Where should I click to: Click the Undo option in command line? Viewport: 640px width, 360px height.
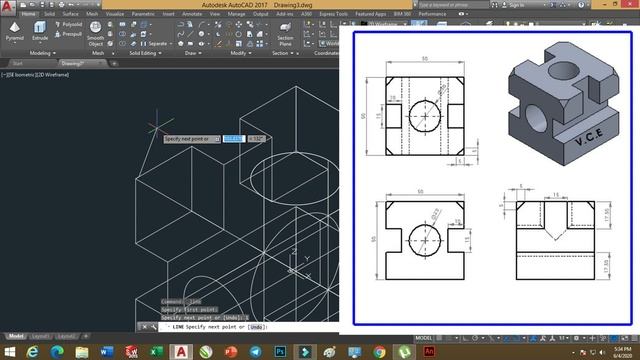pyautogui.click(x=257, y=327)
